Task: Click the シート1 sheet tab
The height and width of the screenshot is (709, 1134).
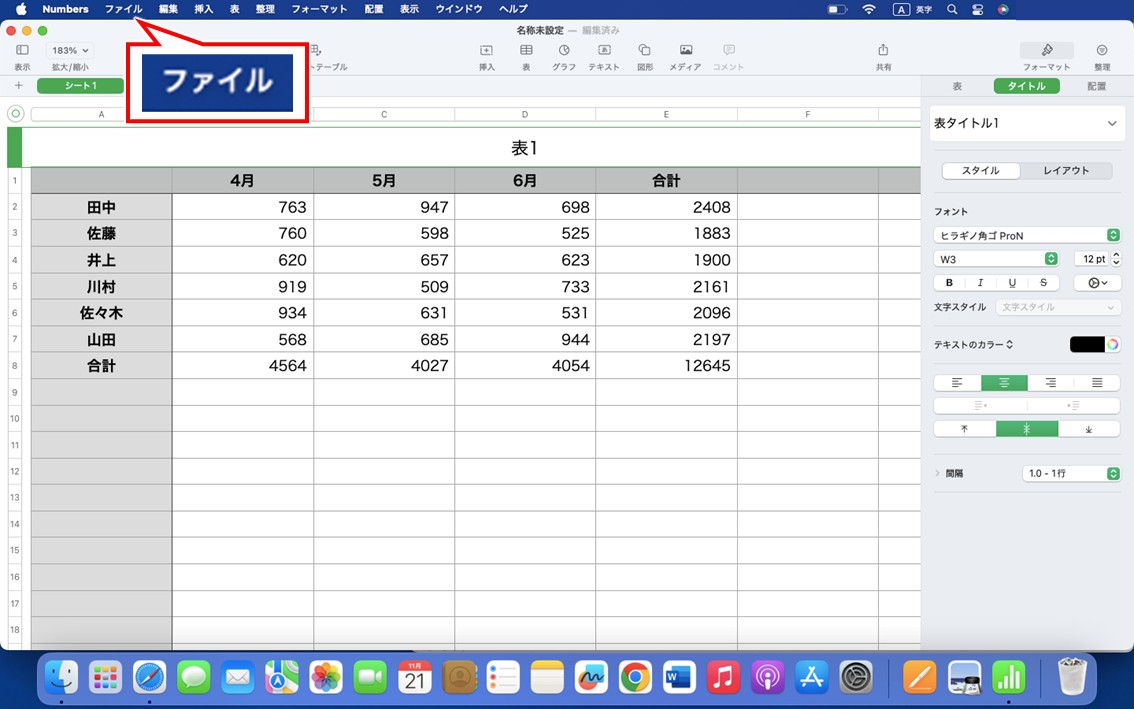Action: pos(79,86)
